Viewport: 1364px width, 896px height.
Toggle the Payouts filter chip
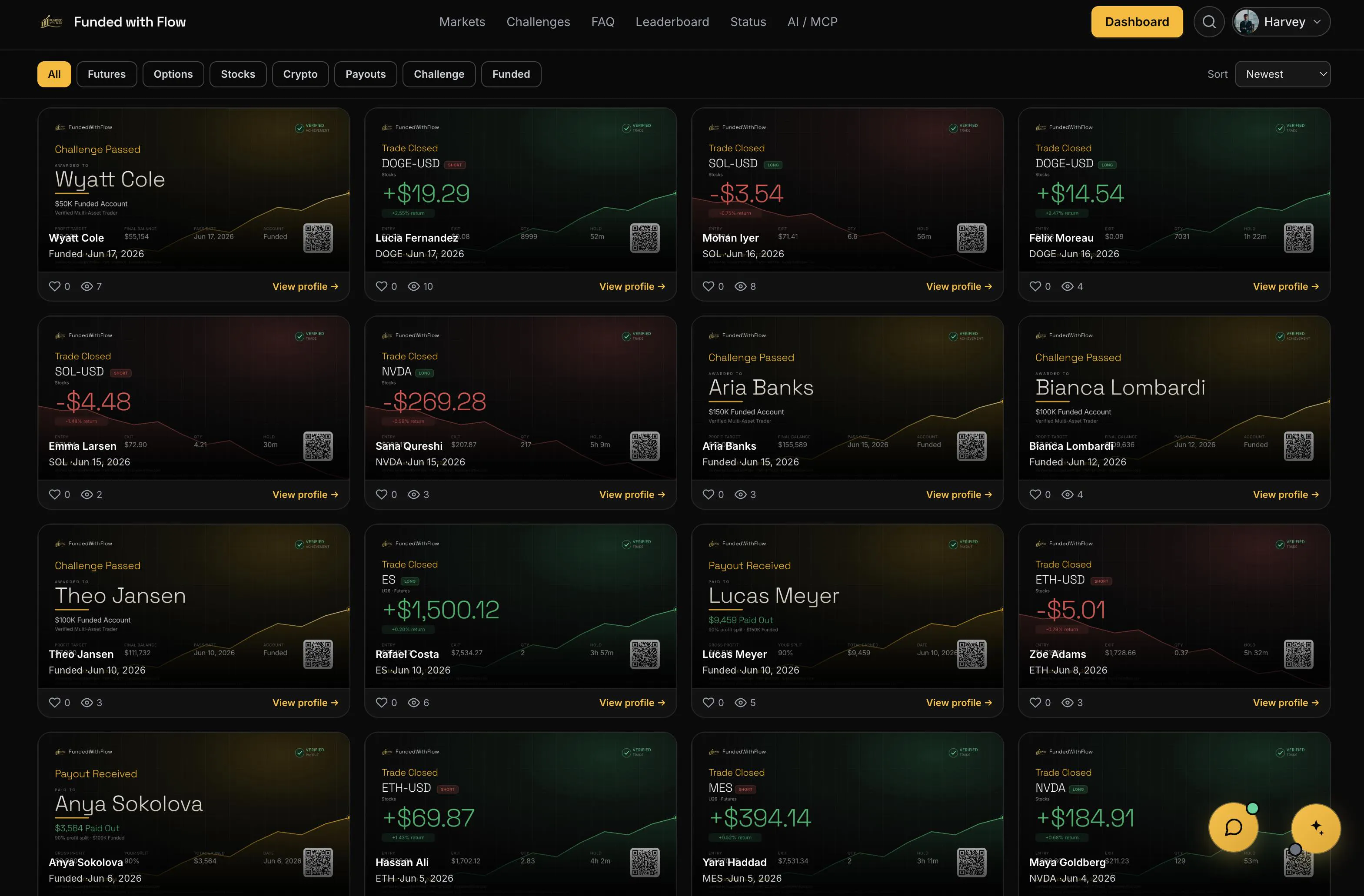click(366, 74)
